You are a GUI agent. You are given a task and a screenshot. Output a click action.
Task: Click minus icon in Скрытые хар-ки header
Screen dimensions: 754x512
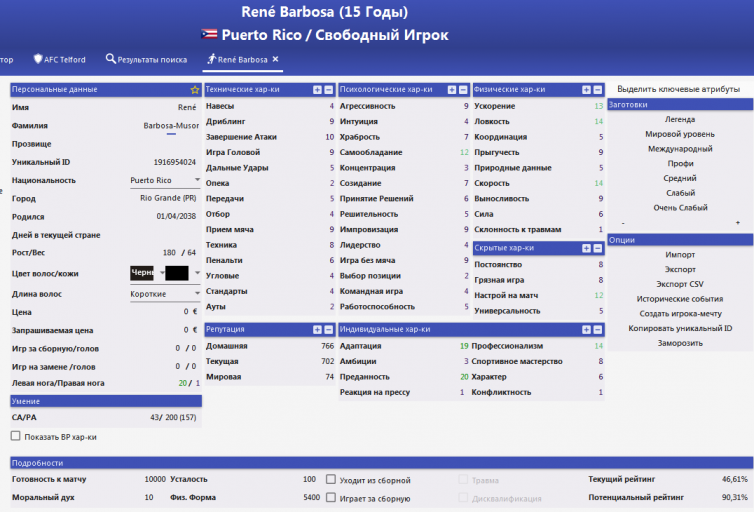[598, 248]
